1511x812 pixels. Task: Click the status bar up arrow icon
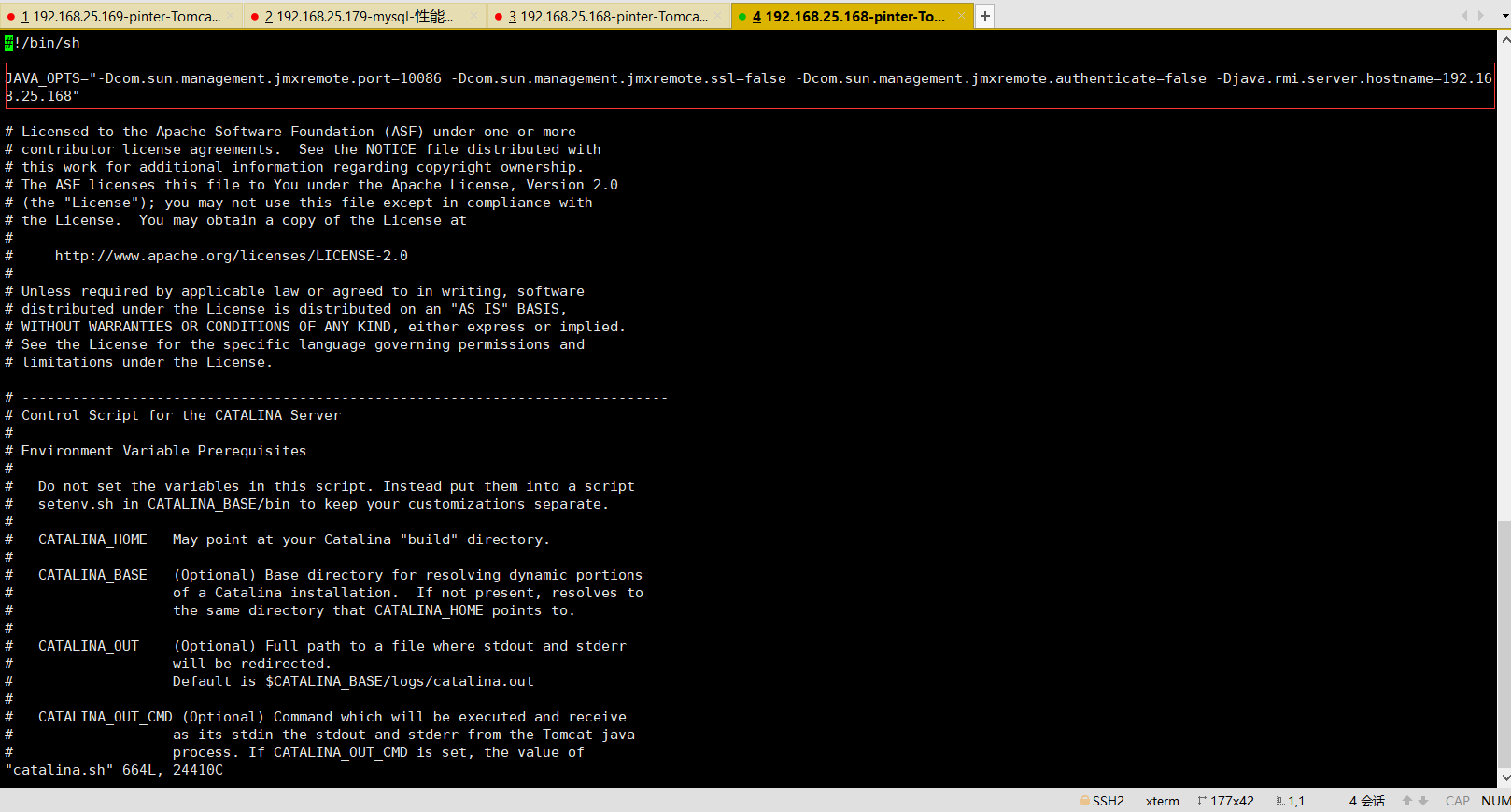pos(1407,801)
